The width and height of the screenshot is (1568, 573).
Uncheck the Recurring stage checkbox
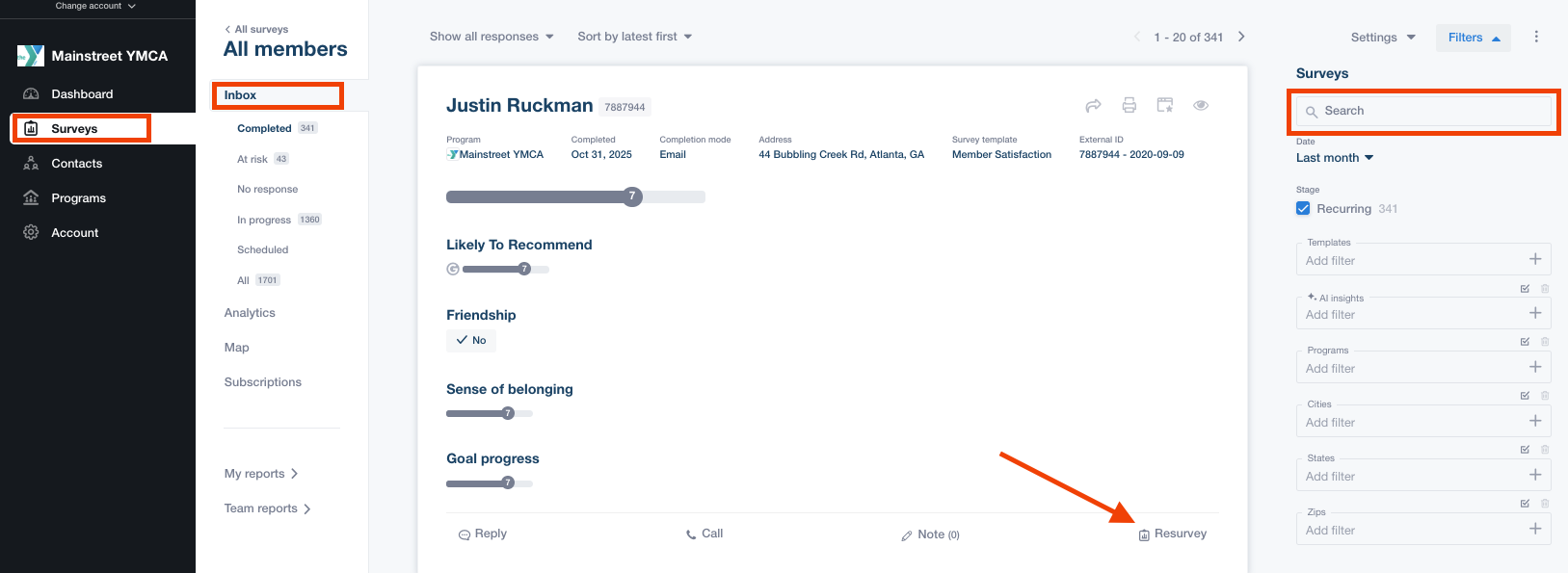click(x=1303, y=209)
